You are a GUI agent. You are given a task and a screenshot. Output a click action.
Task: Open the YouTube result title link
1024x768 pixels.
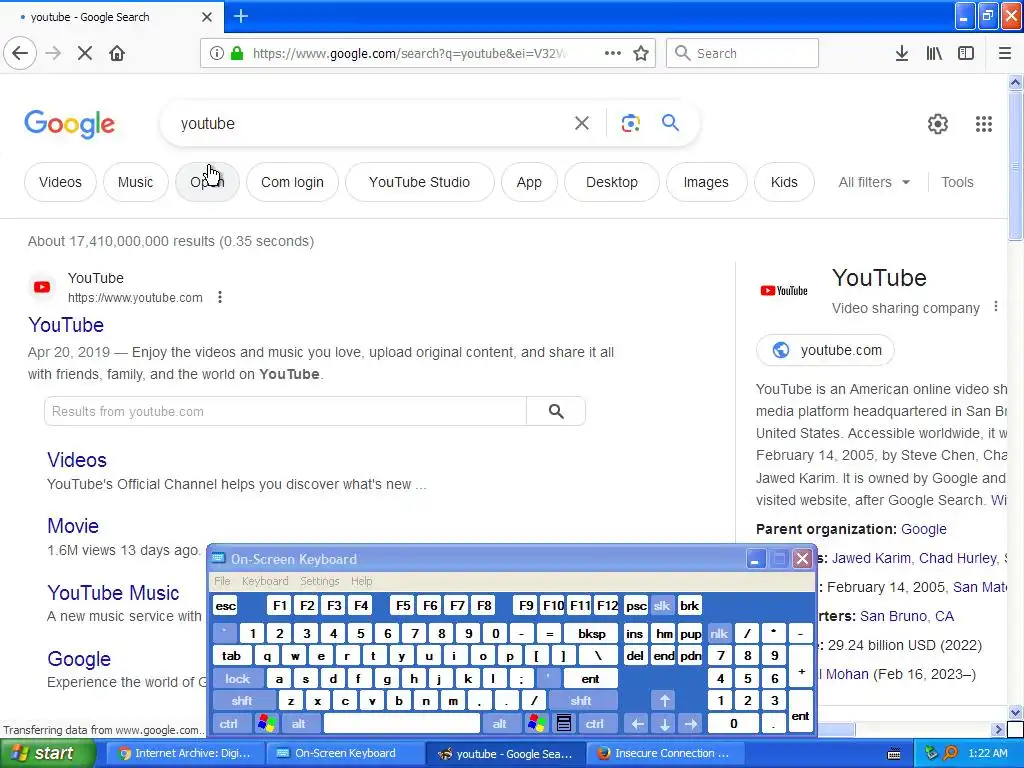(66, 325)
